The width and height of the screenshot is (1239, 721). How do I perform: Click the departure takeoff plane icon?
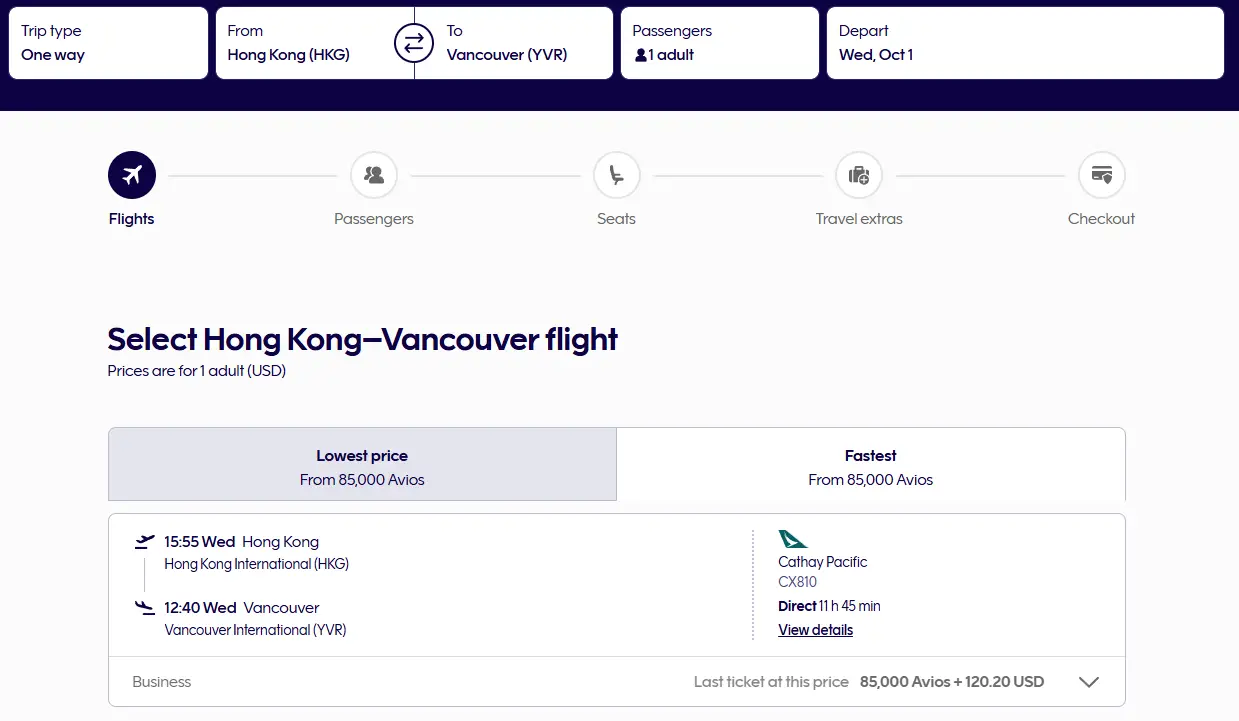pyautogui.click(x=145, y=542)
